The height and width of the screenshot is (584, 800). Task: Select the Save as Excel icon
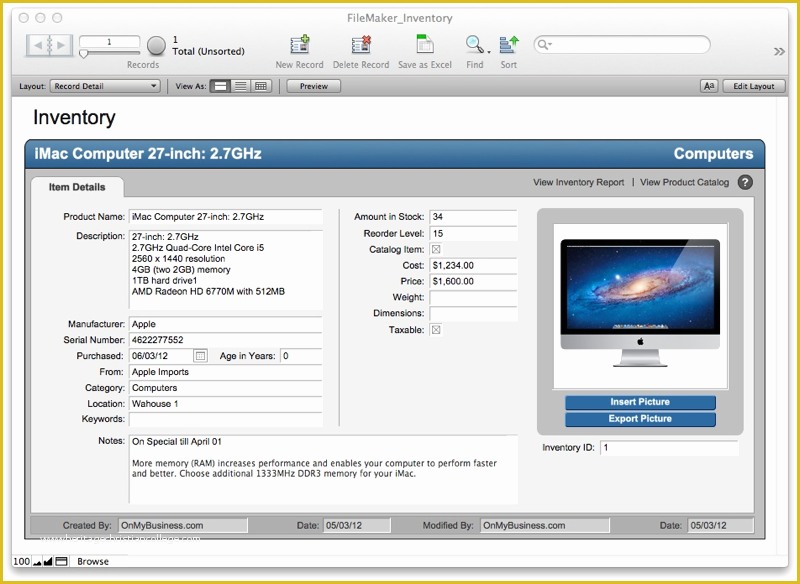pyautogui.click(x=425, y=45)
